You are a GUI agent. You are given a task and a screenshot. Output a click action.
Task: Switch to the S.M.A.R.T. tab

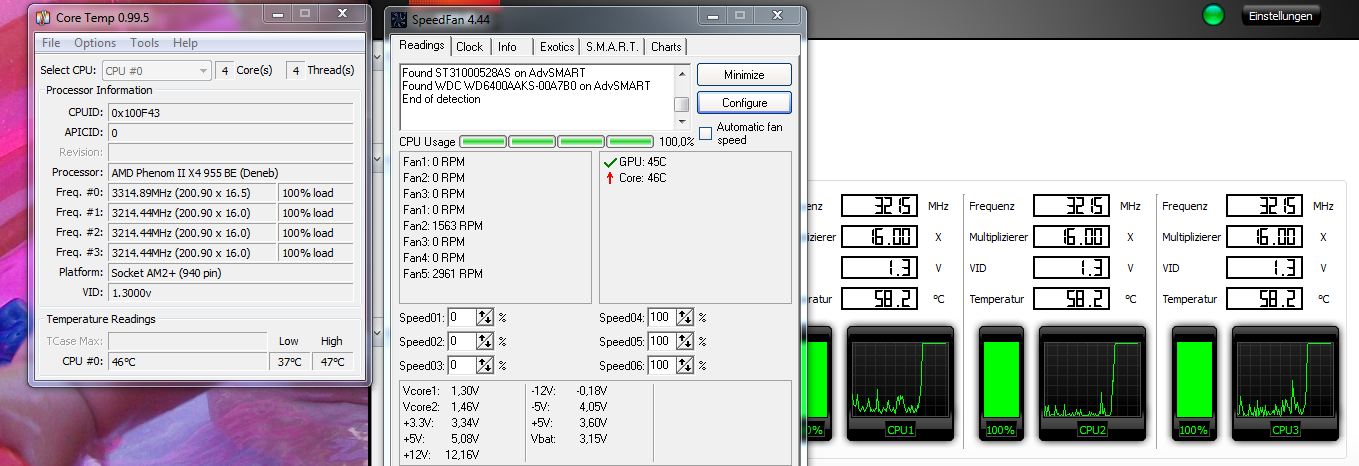(613, 46)
